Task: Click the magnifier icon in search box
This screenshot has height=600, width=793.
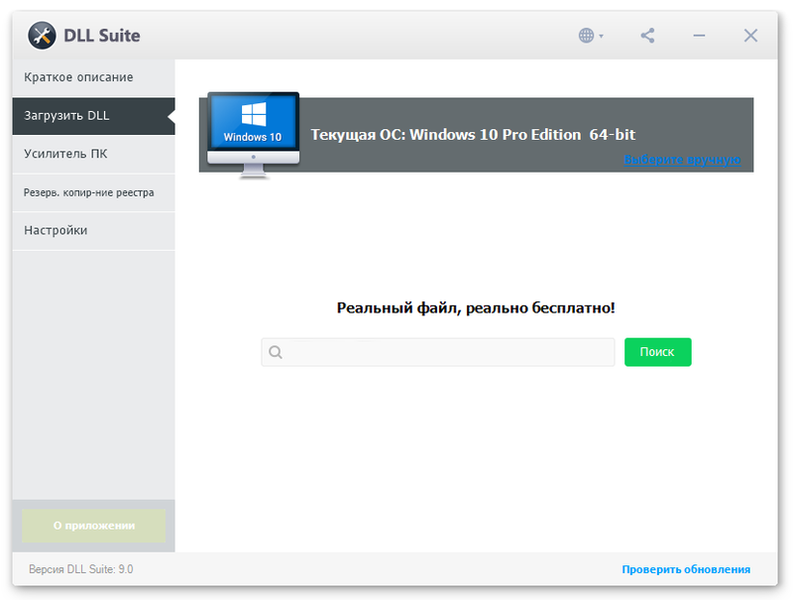Action: click(276, 352)
